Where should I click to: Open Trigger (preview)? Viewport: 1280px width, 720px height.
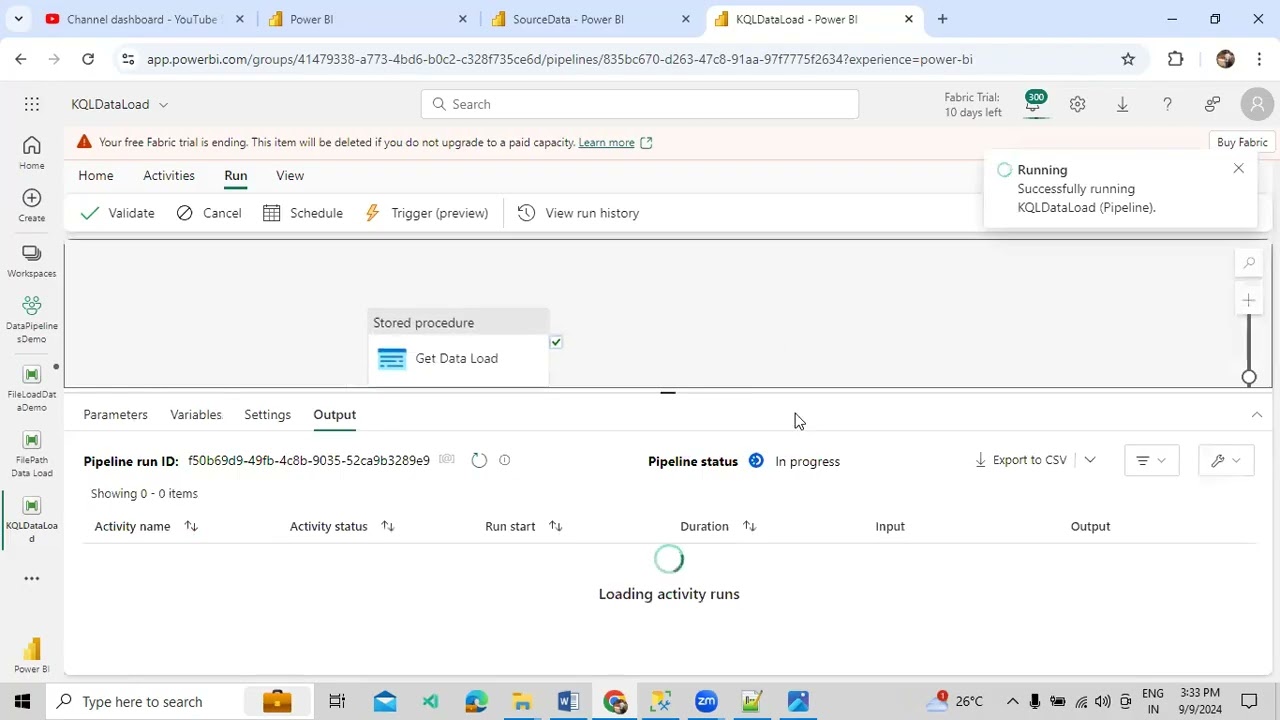point(427,213)
